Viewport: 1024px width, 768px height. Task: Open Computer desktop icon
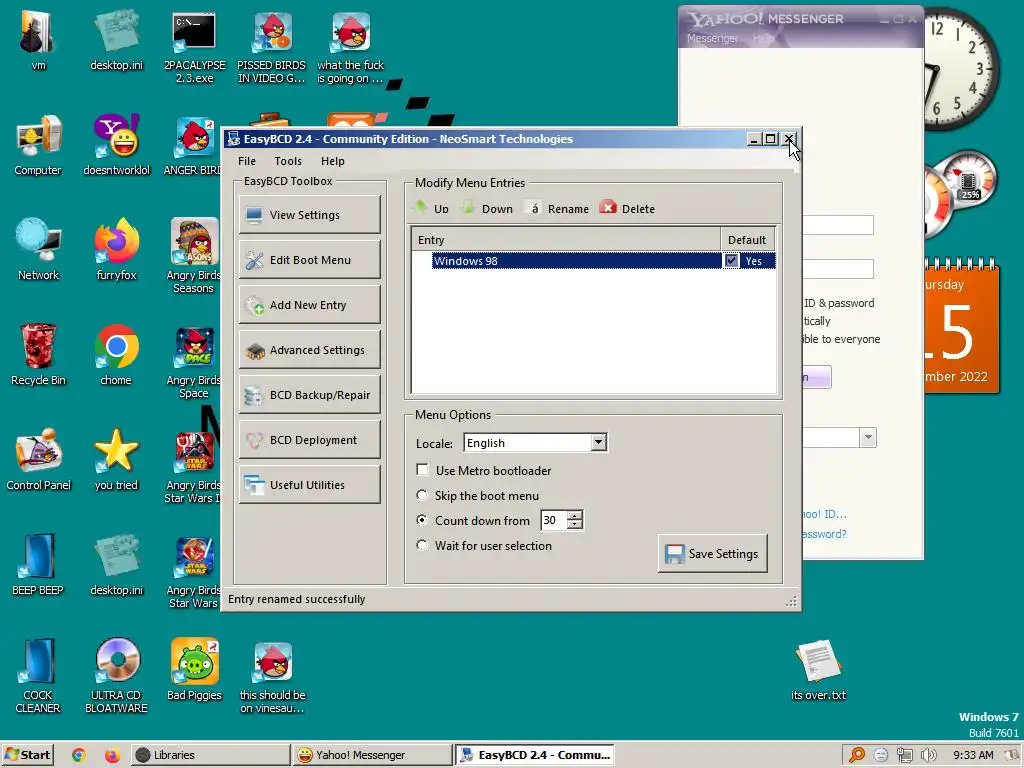click(38, 146)
